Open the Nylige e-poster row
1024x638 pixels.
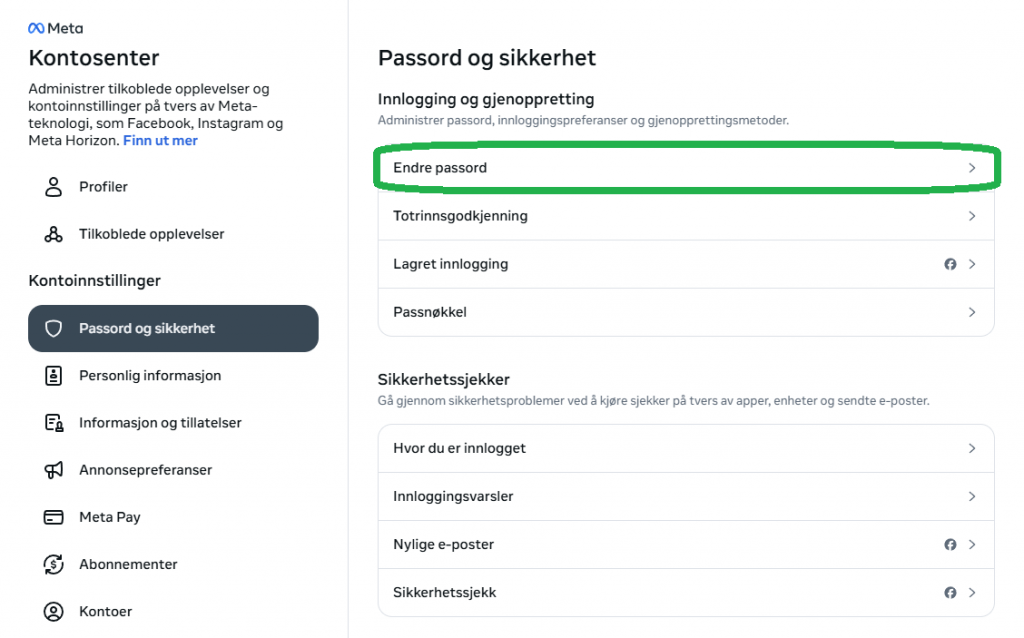coord(686,545)
